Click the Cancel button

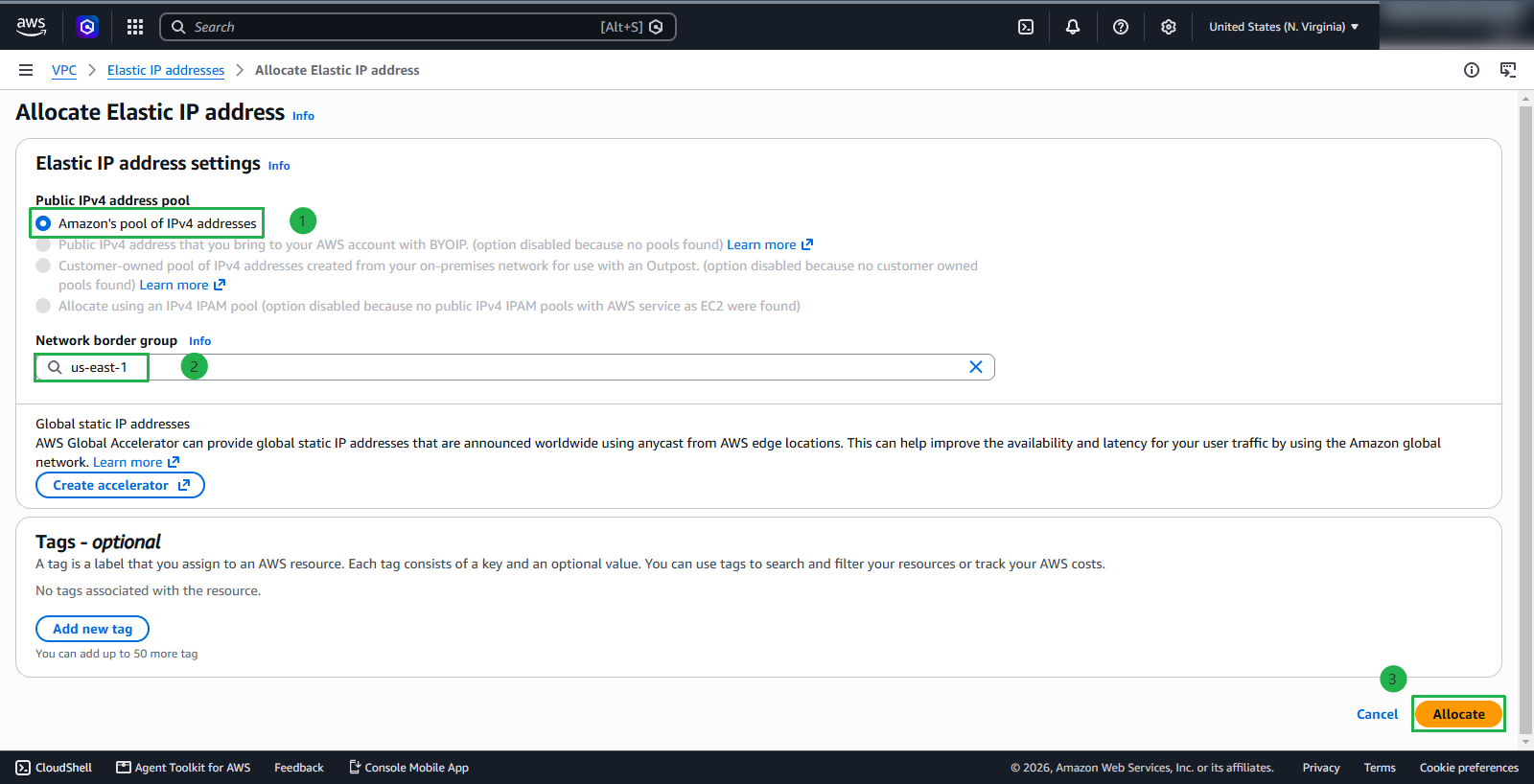(x=1377, y=714)
